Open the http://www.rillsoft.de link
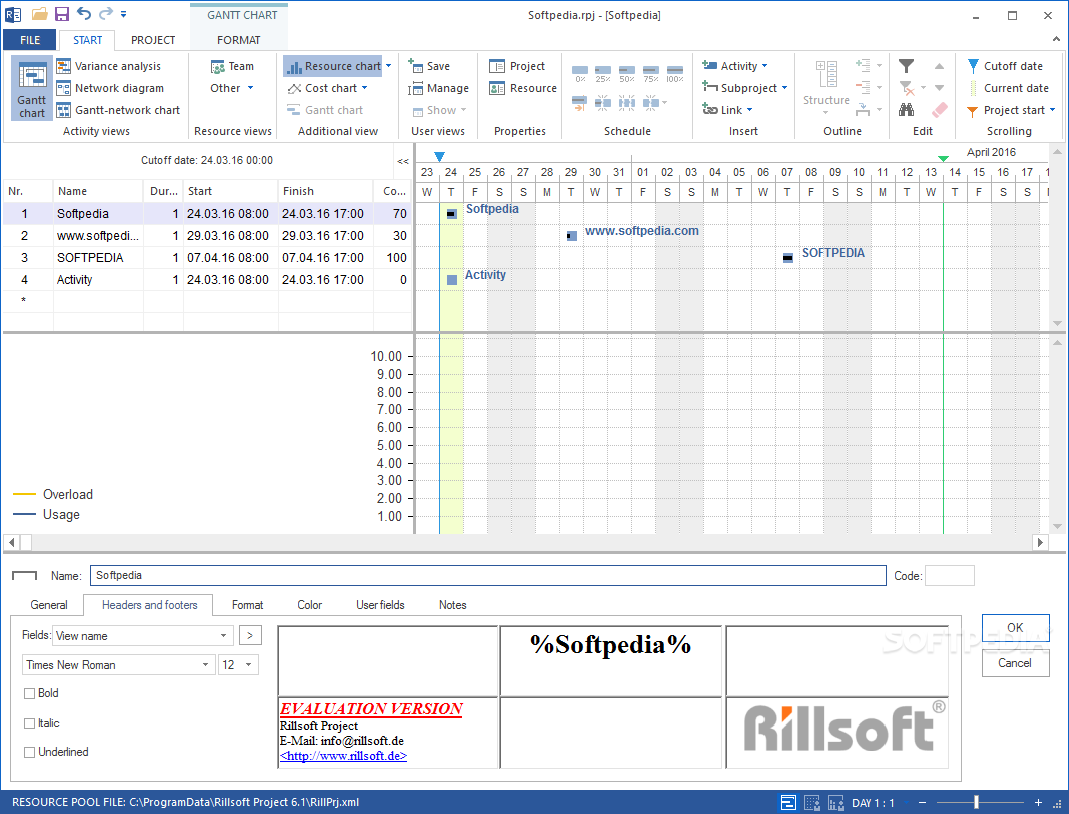The image size is (1069, 814). tap(343, 756)
